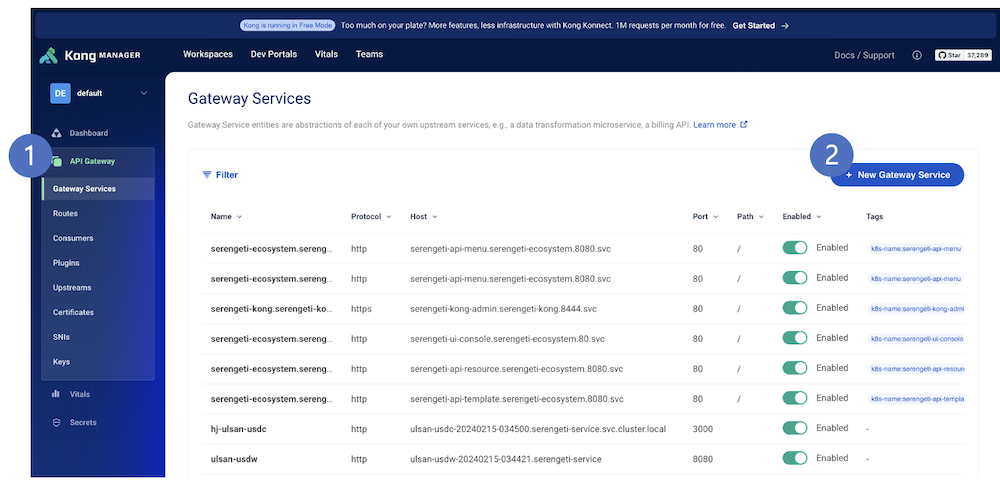Expand the default workspace dropdown
Image resolution: width=1000 pixels, height=501 pixels.
143,93
